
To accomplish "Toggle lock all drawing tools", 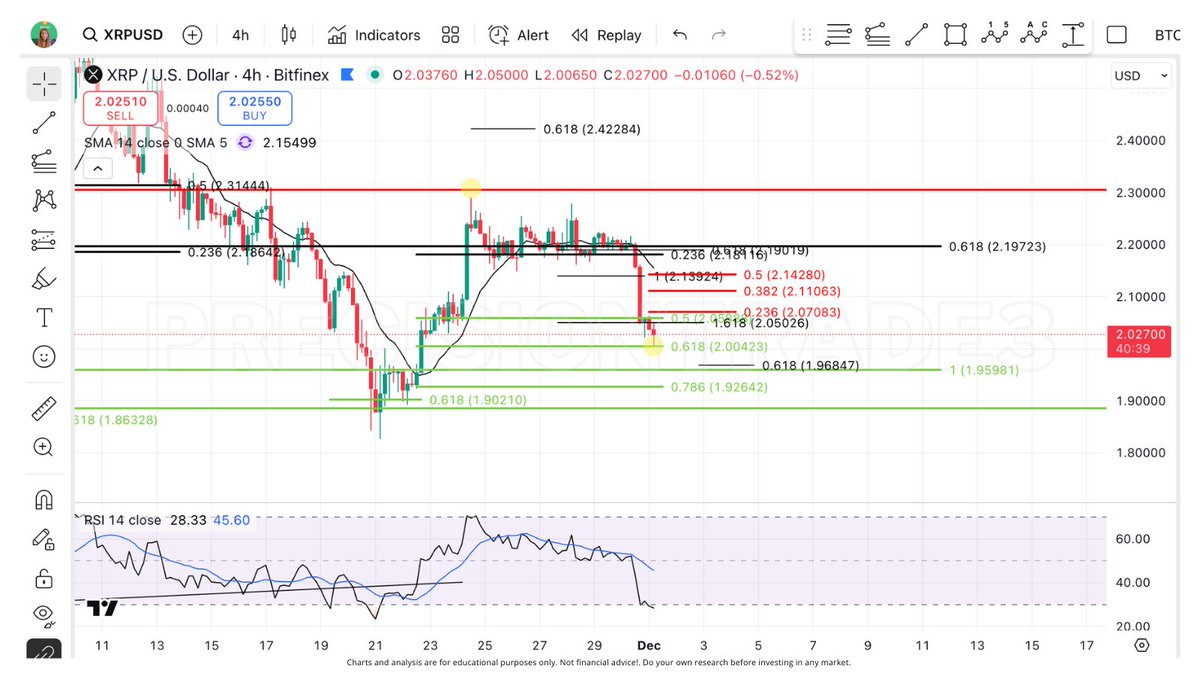I will coord(44,578).
